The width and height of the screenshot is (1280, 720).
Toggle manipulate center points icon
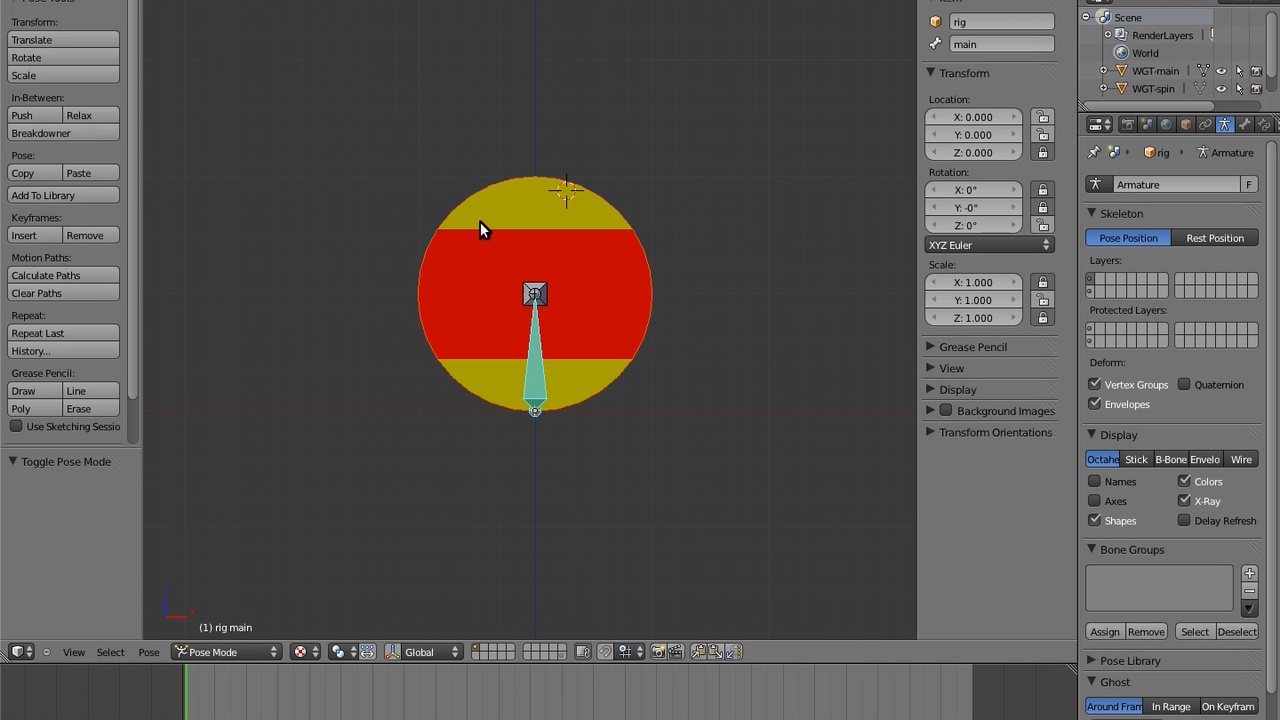(367, 652)
